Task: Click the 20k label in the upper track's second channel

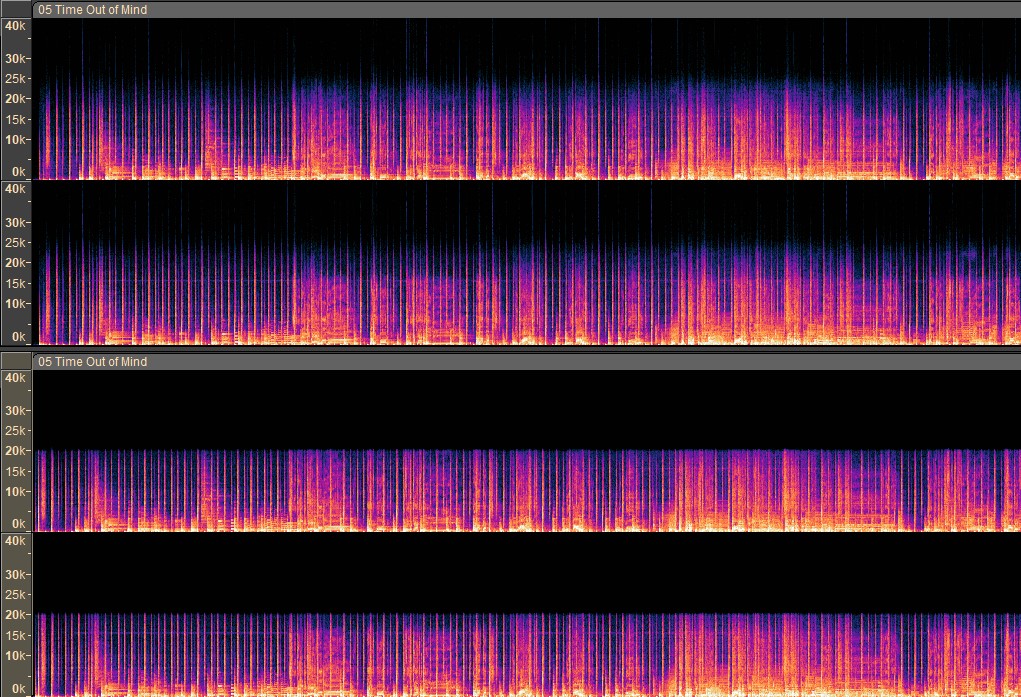Action: coord(15,263)
